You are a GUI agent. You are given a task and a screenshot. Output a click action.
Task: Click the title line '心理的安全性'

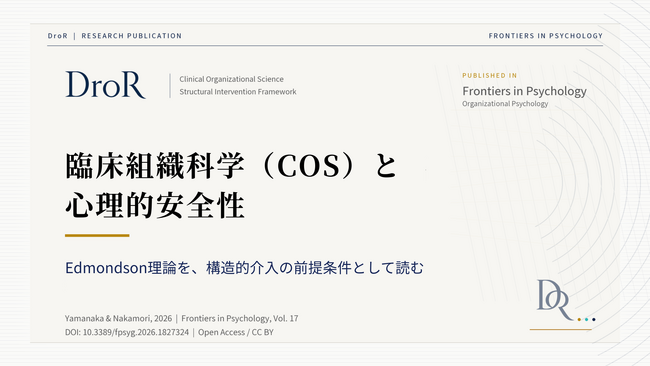[155, 206]
